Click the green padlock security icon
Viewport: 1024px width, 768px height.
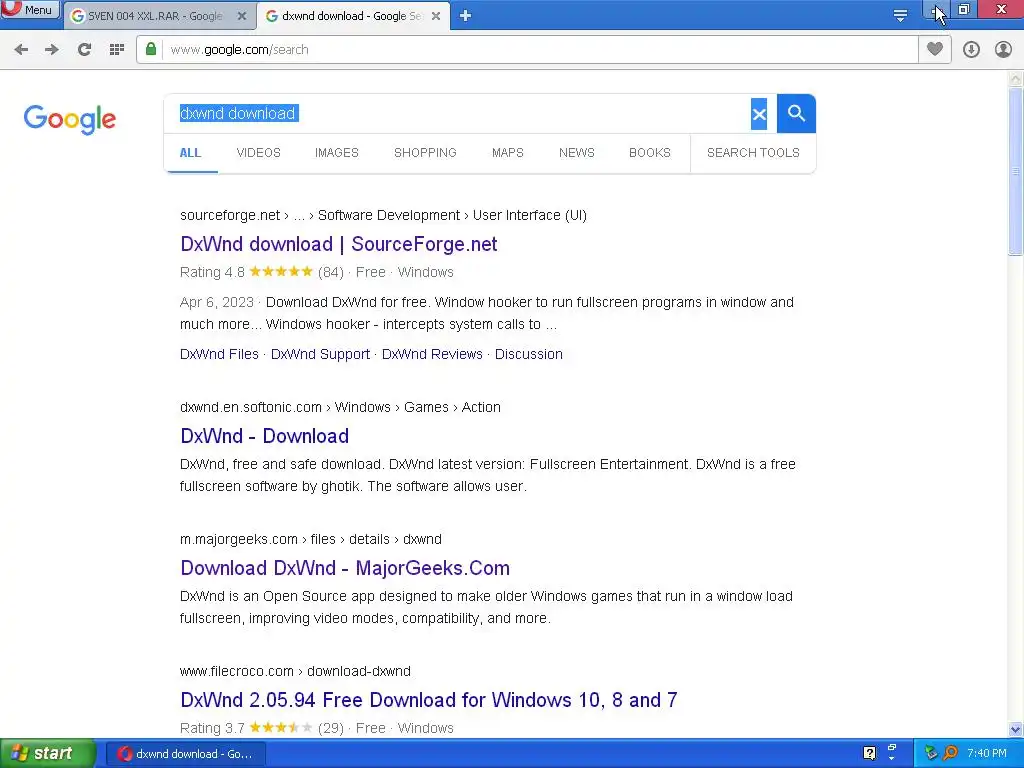point(151,49)
